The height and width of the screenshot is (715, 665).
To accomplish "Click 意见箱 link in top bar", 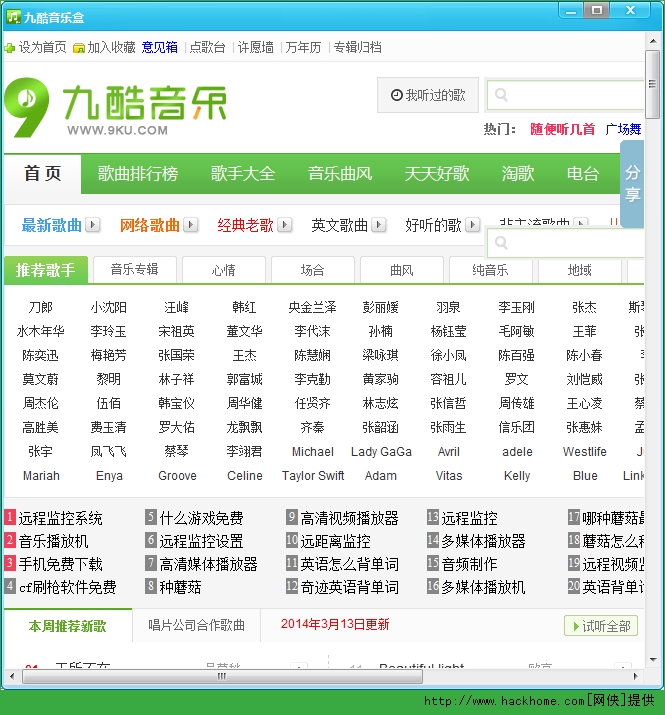I will tap(160, 47).
